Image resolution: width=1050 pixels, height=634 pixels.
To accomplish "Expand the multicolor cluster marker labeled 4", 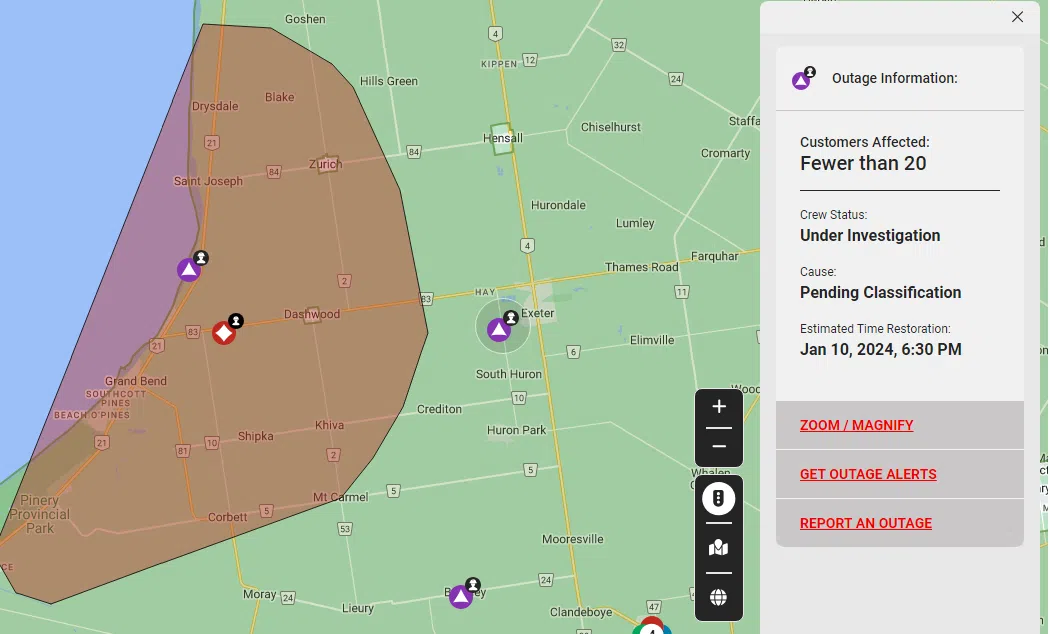I will point(652,628).
